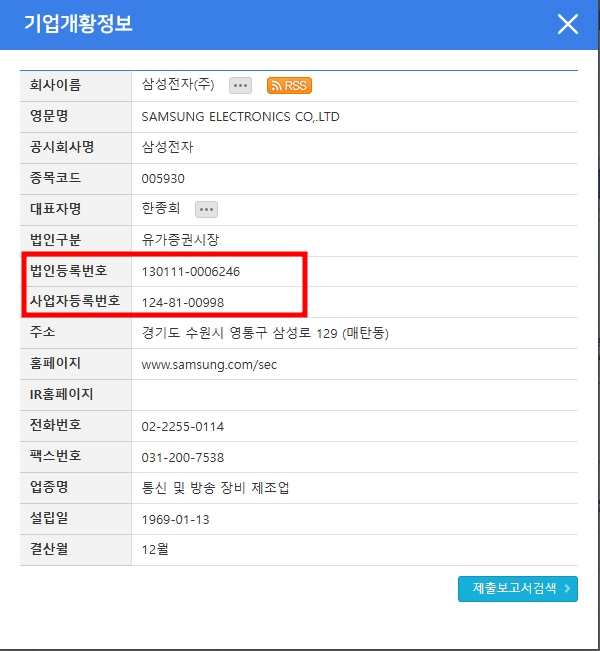Click the 대표자명 row label

tap(55, 209)
